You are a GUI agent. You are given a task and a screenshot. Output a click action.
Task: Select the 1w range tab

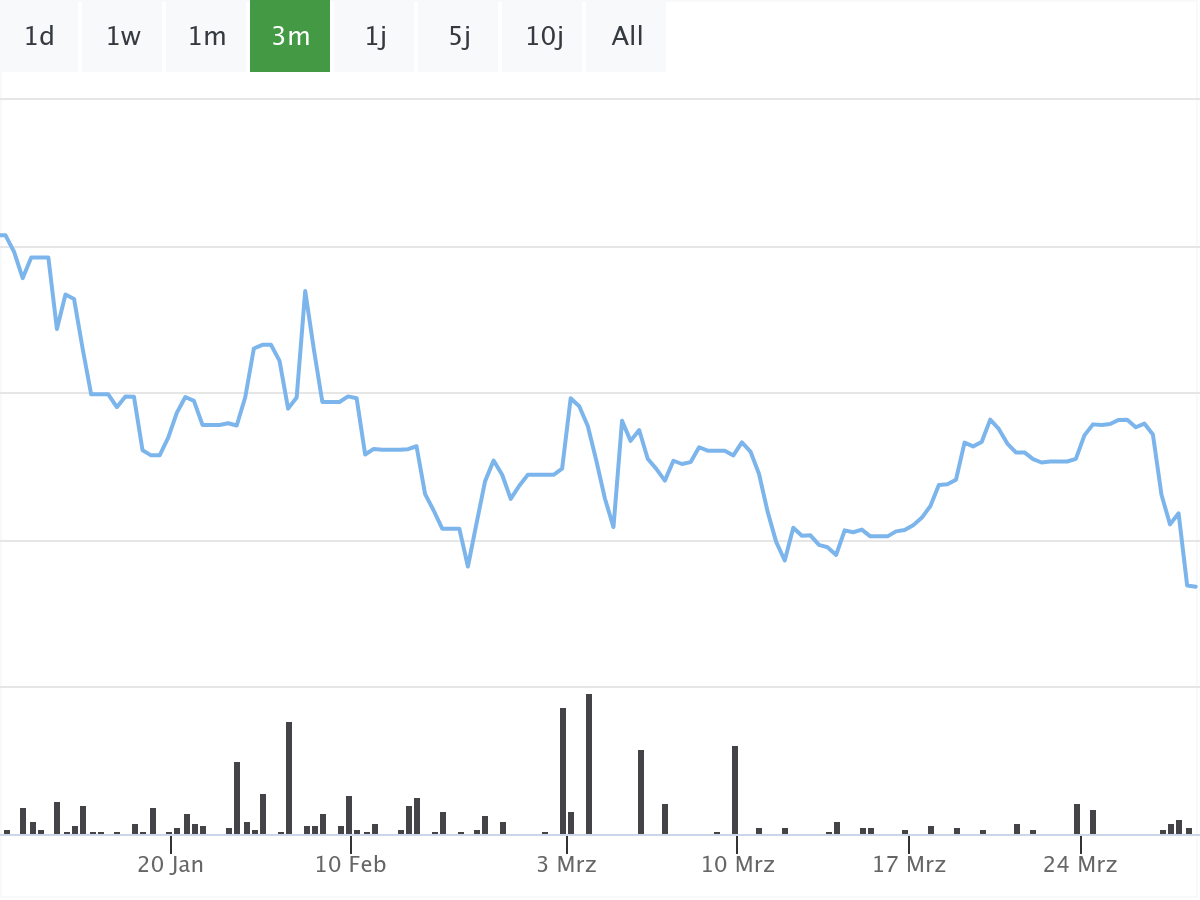tap(123, 37)
